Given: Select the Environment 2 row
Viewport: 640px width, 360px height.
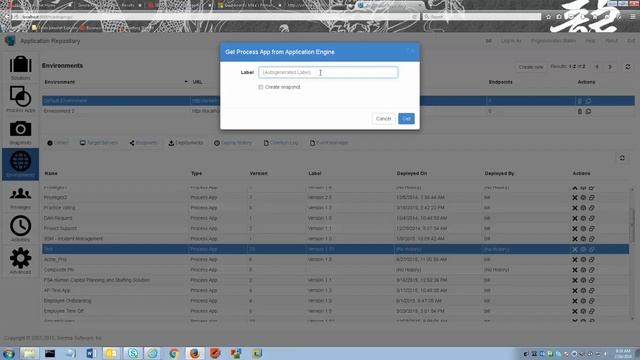Looking at the screenshot, I should pyautogui.click(x=338, y=111).
